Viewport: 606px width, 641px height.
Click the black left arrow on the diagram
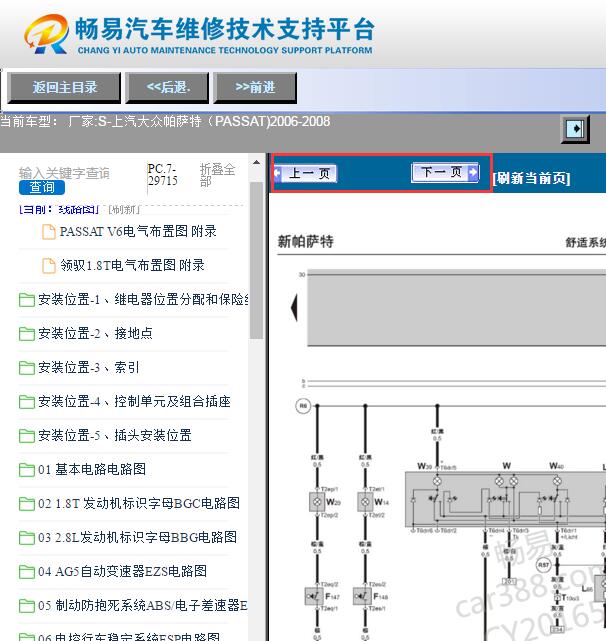point(294,307)
